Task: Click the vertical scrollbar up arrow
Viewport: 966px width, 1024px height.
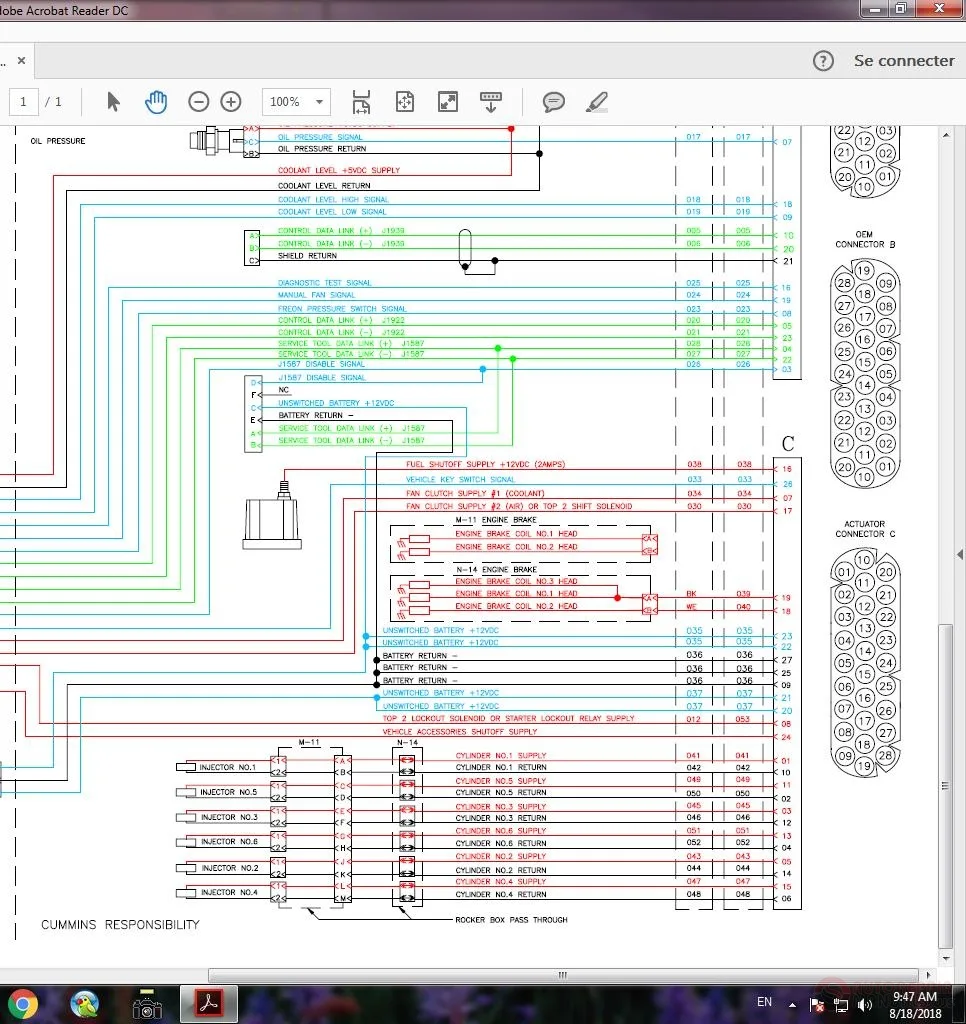Action: [946, 135]
